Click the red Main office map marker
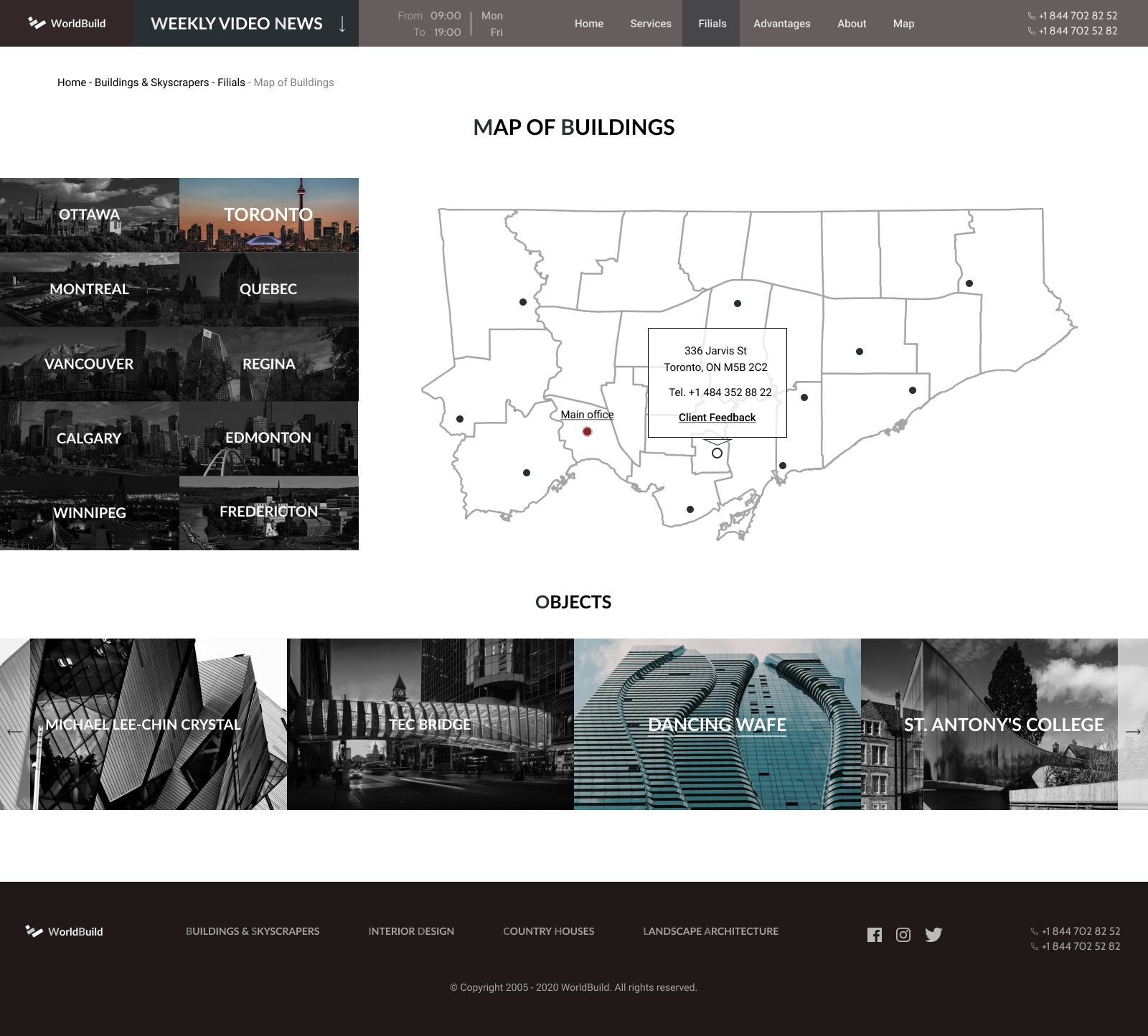Screen dimensions: 1148x1036 587,431
